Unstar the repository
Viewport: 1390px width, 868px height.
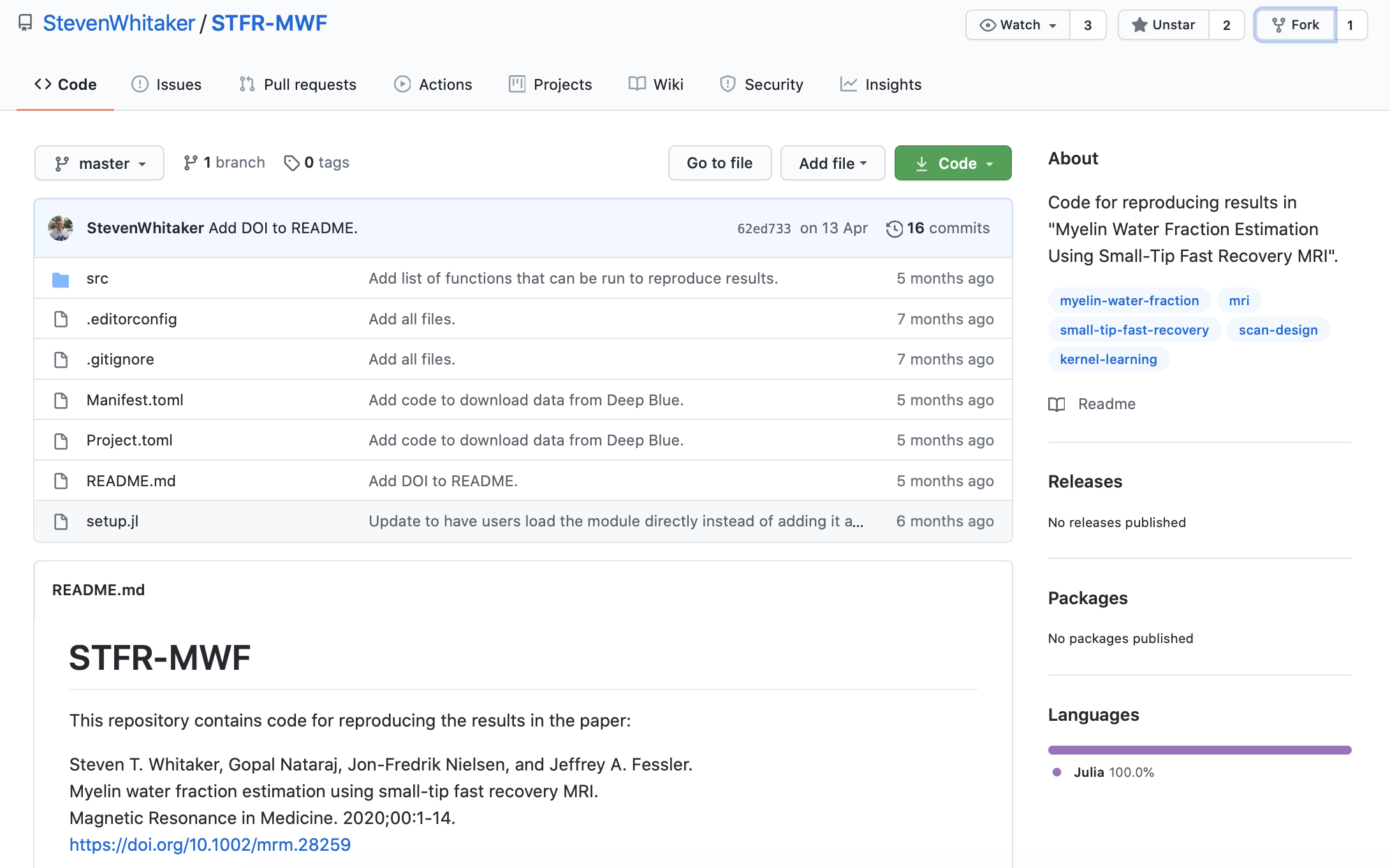click(x=1164, y=25)
